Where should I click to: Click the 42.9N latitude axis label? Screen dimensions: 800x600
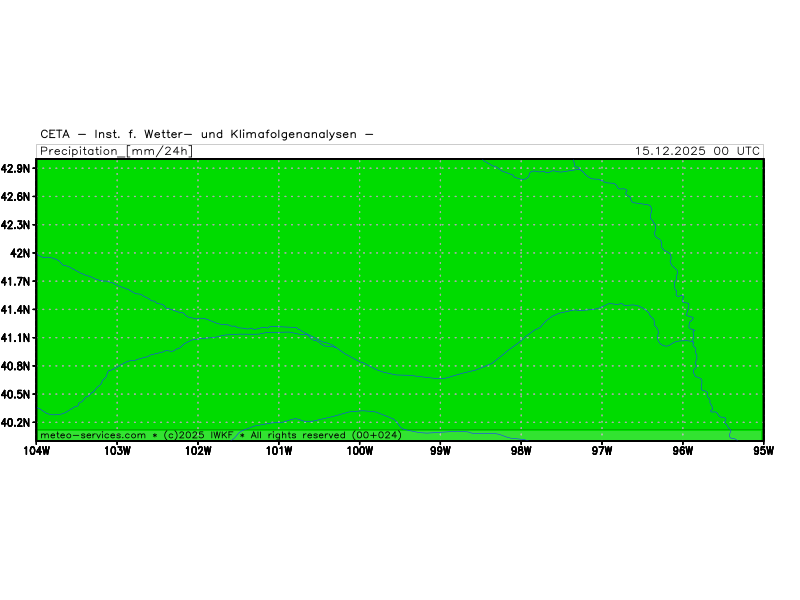pos(16,169)
